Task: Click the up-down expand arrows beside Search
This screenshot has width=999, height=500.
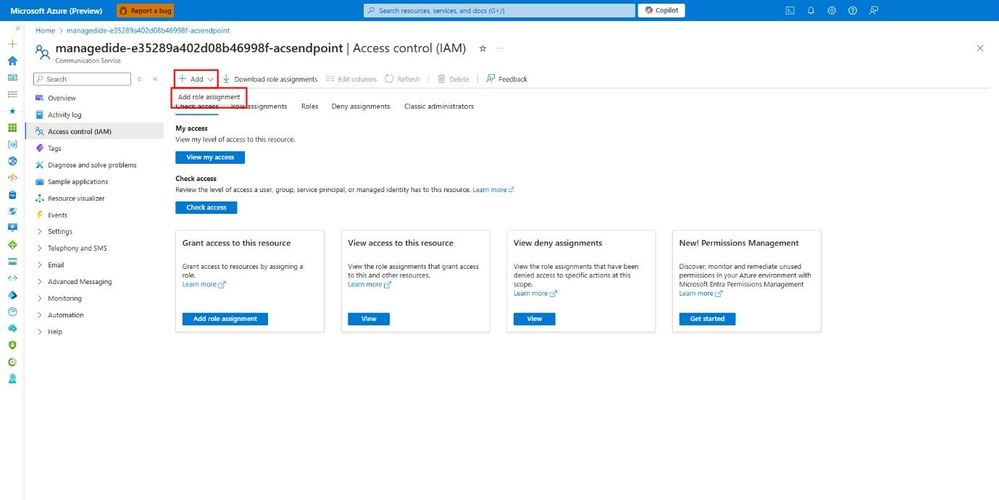Action: pyautogui.click(x=140, y=79)
